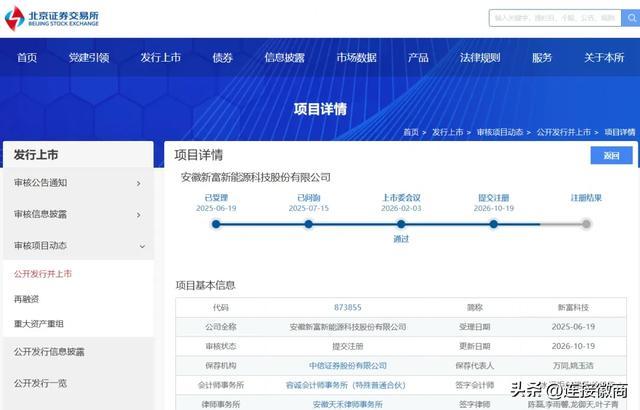The height and width of the screenshot is (410, 640).
Task: Open stock code 873855 link
Action: pos(348,308)
